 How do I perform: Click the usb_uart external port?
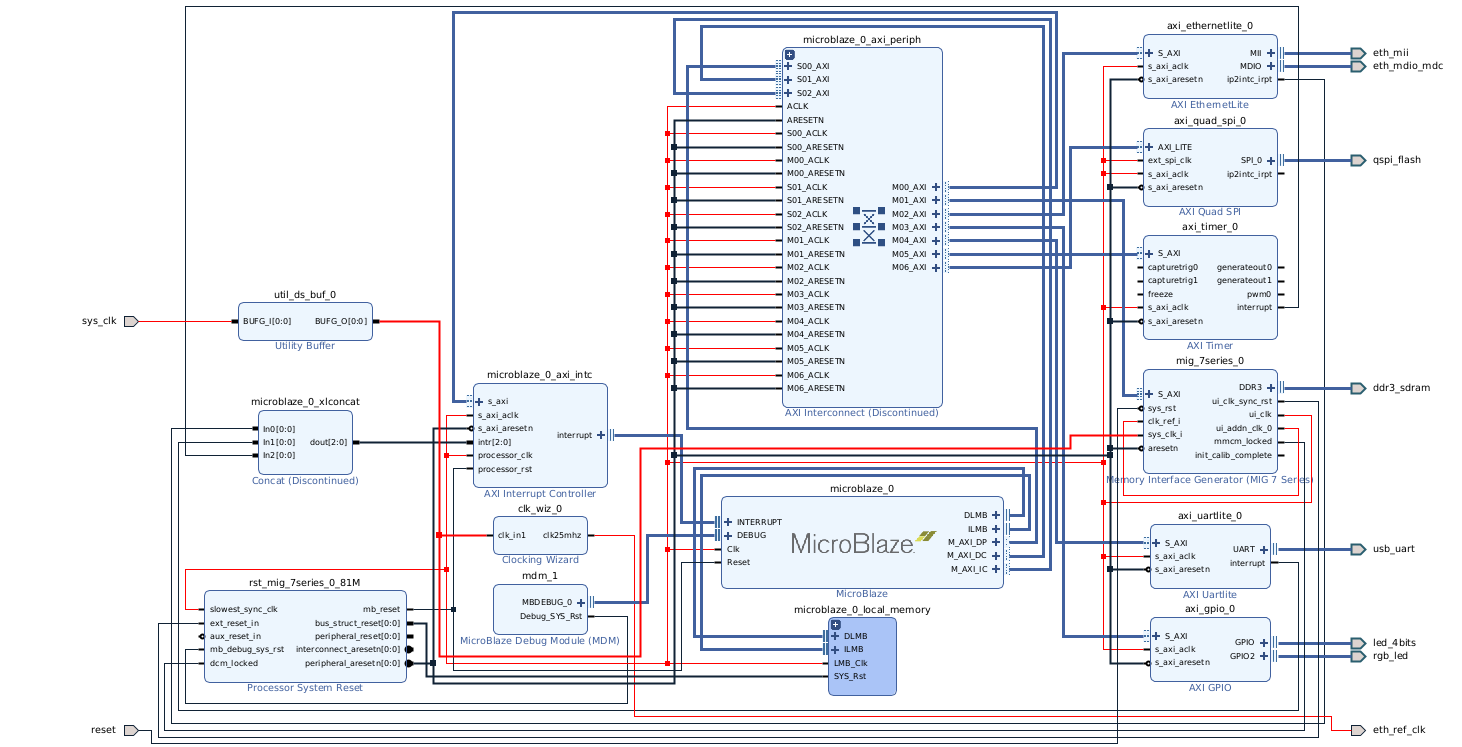tap(1356, 548)
